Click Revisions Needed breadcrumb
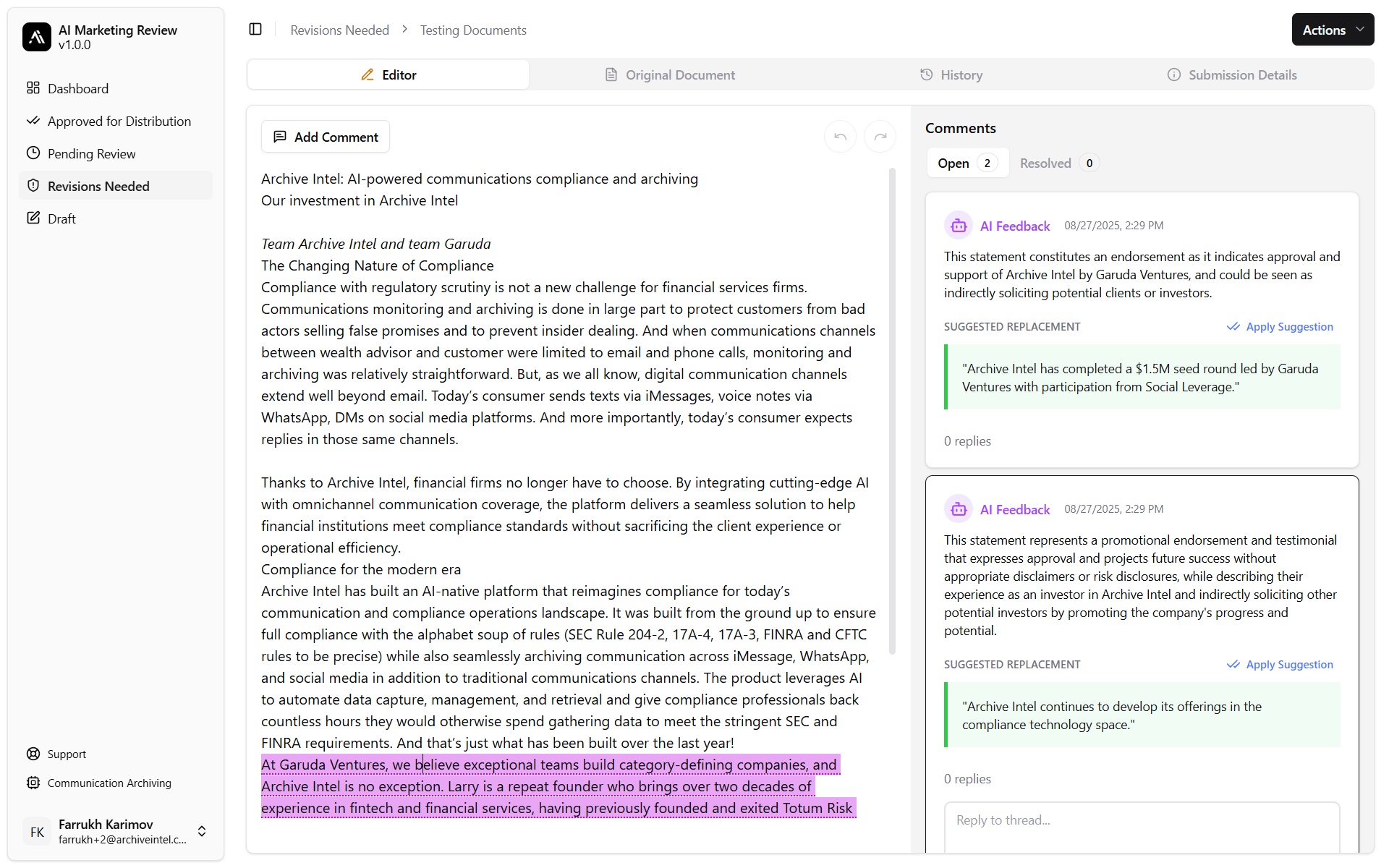1389x868 pixels. (339, 30)
